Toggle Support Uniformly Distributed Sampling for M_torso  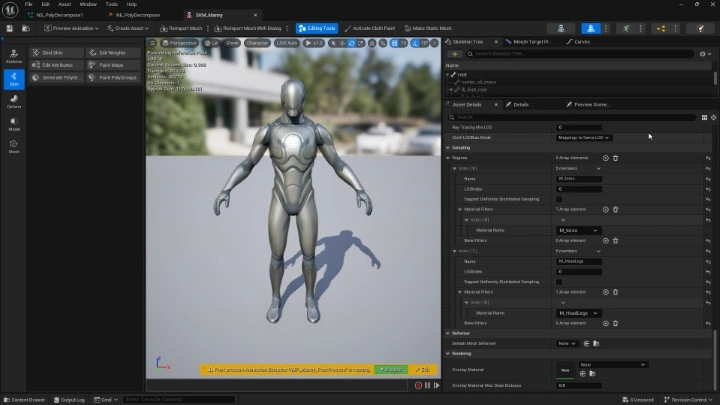(559, 199)
